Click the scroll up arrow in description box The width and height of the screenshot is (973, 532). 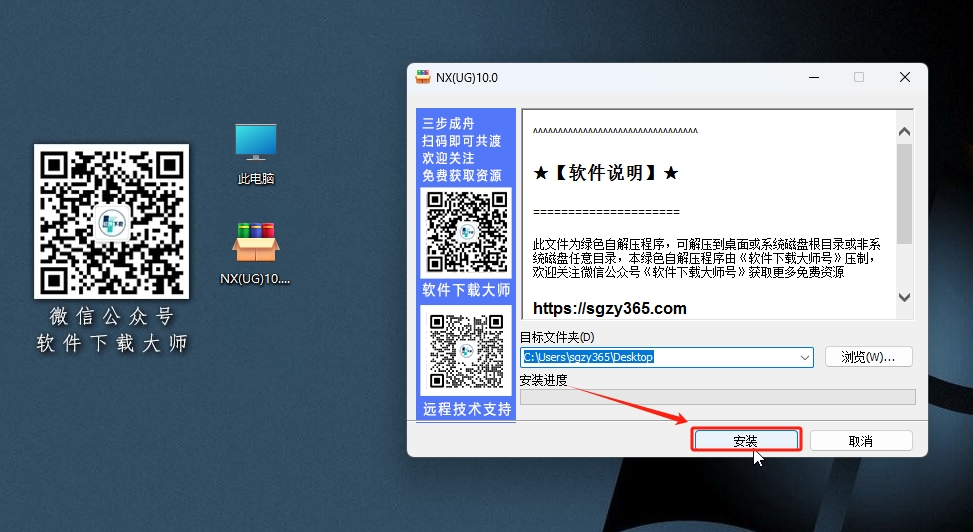pyautogui.click(x=904, y=132)
